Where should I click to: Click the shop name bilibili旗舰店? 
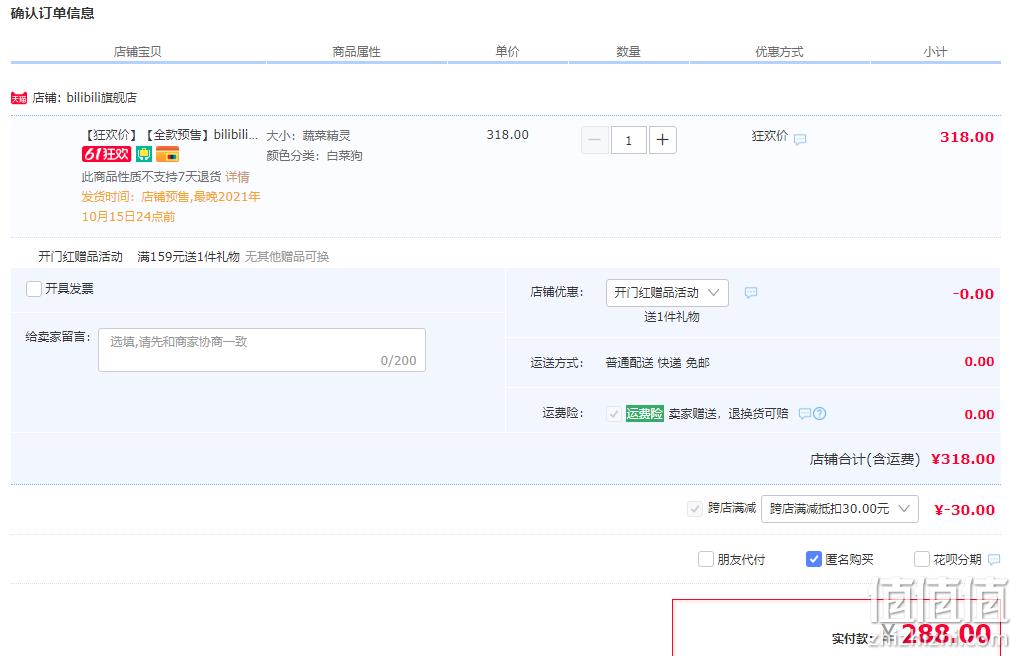101,98
